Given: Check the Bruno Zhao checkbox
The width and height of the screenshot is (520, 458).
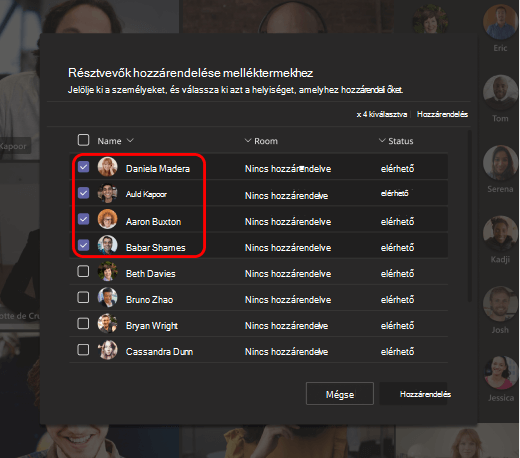Looking at the screenshot, I should coord(83,297).
